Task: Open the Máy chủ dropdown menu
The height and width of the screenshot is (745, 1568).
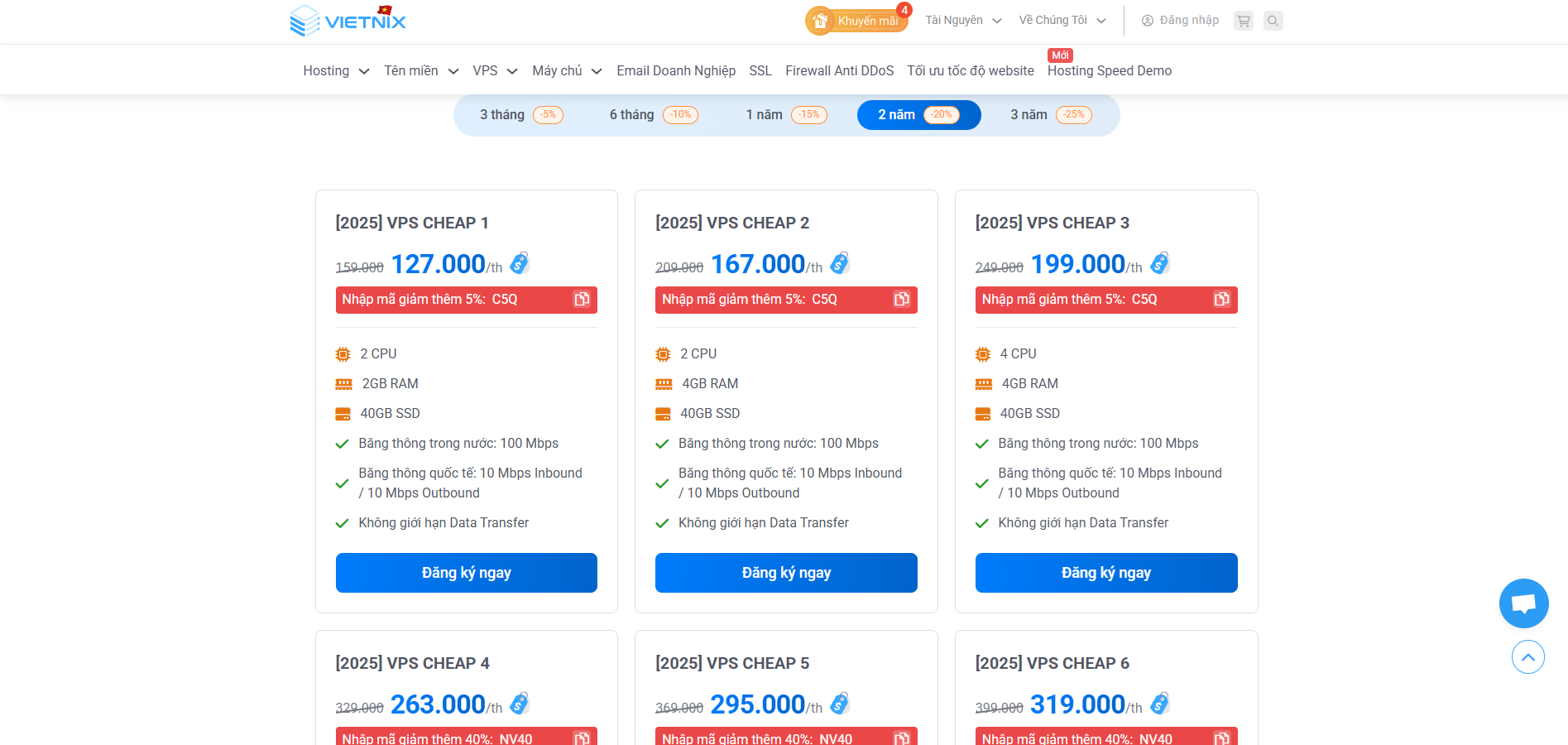Action: pyautogui.click(x=567, y=71)
